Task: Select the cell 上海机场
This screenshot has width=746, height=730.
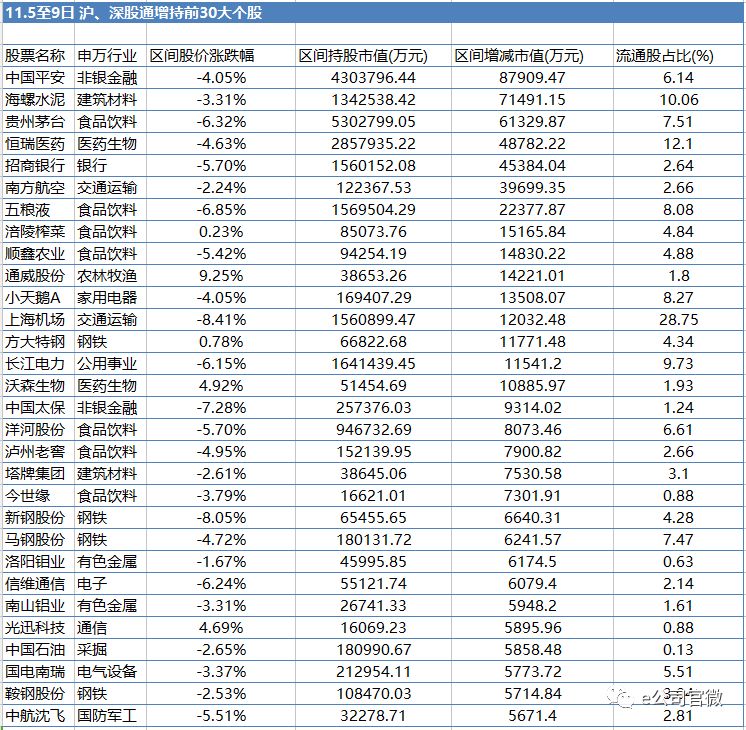Action: point(35,319)
